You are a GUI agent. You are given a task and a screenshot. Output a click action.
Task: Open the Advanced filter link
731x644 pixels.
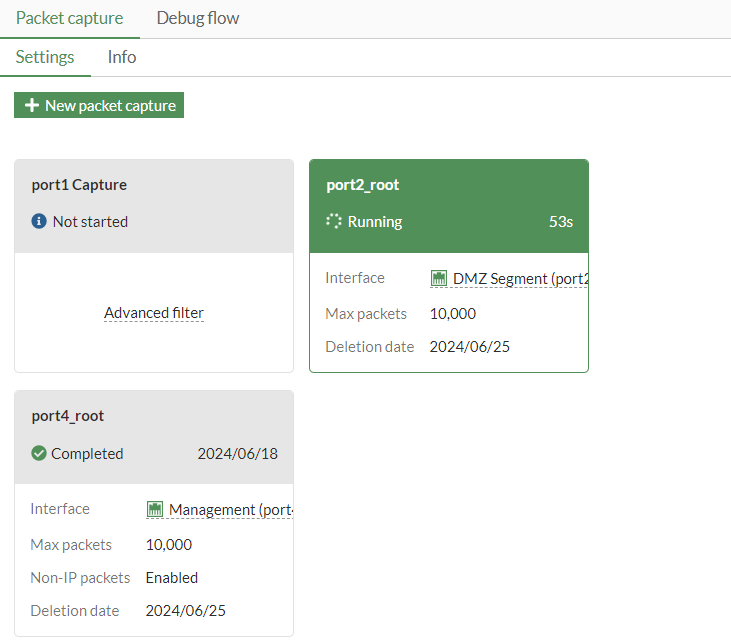coord(154,313)
